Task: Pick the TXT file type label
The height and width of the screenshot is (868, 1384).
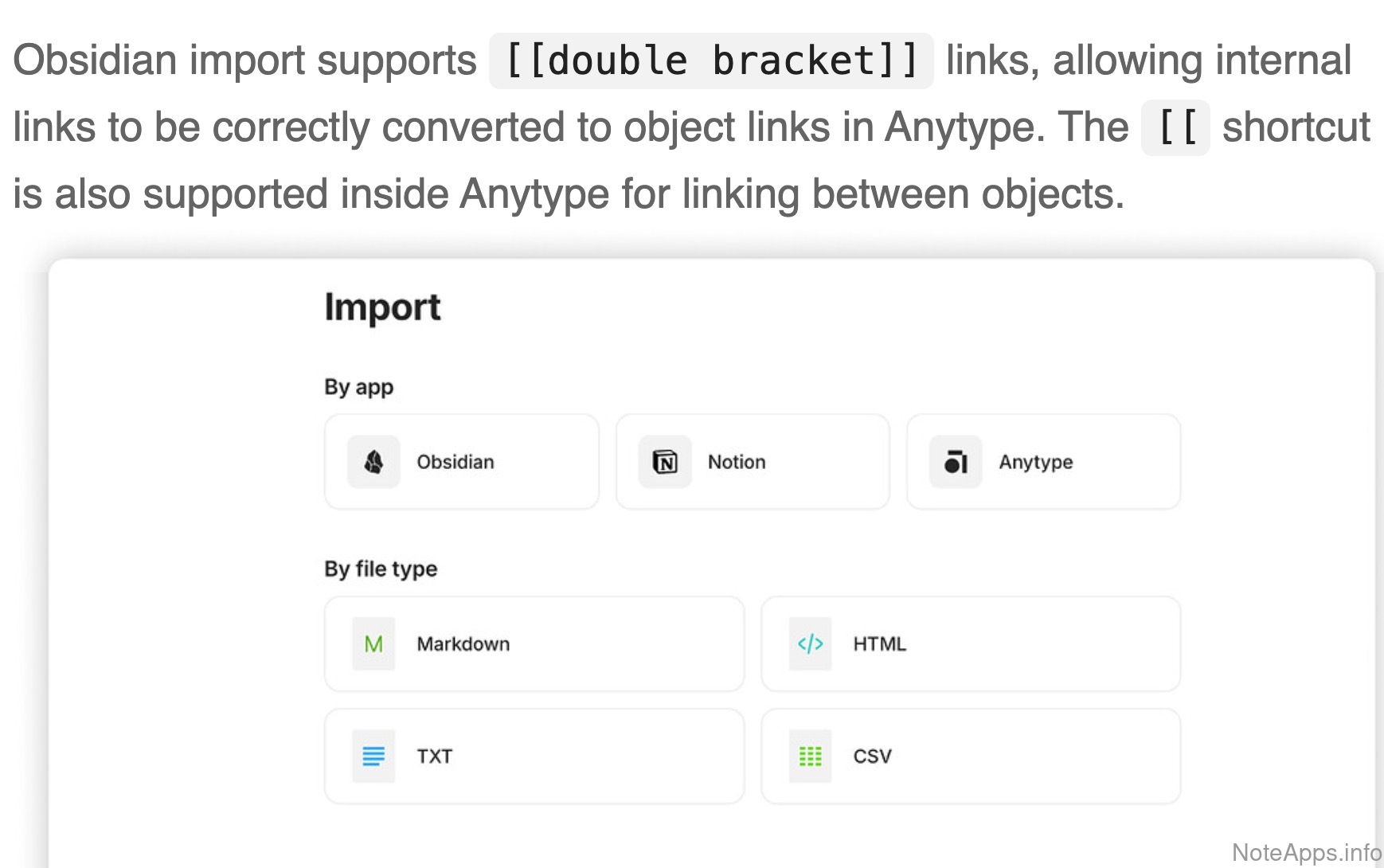Action: (x=435, y=757)
